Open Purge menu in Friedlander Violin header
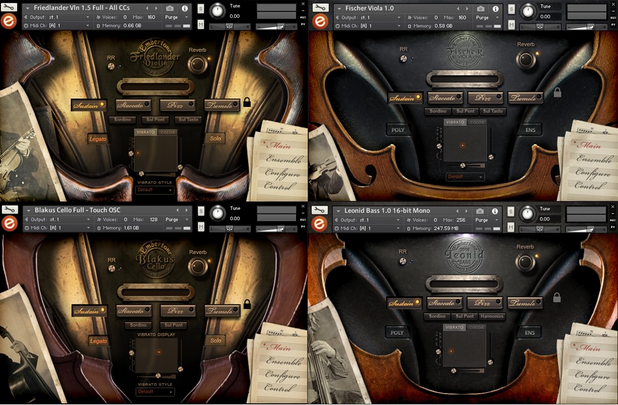The height and width of the screenshot is (405, 618). click(x=176, y=17)
